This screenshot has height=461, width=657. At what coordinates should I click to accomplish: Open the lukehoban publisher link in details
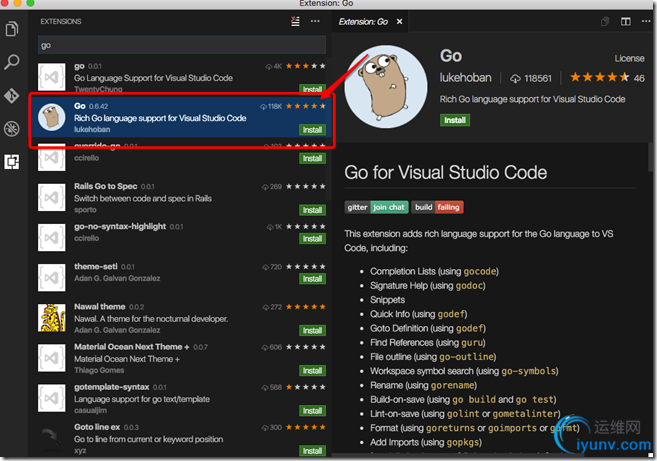(x=466, y=78)
